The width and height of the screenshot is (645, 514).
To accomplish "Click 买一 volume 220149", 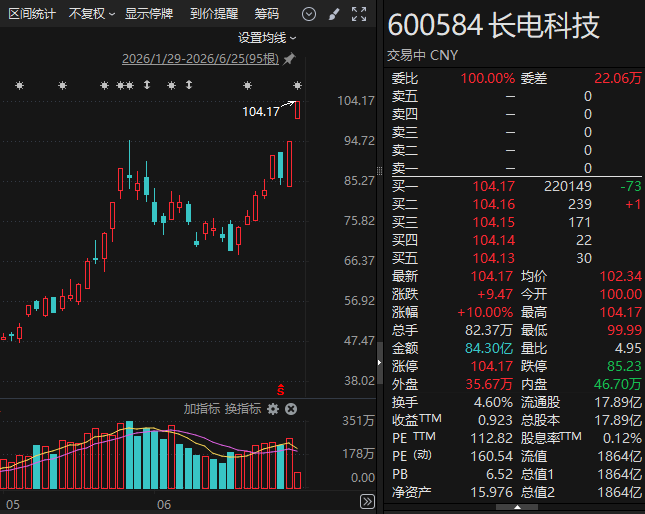I will (568, 186).
